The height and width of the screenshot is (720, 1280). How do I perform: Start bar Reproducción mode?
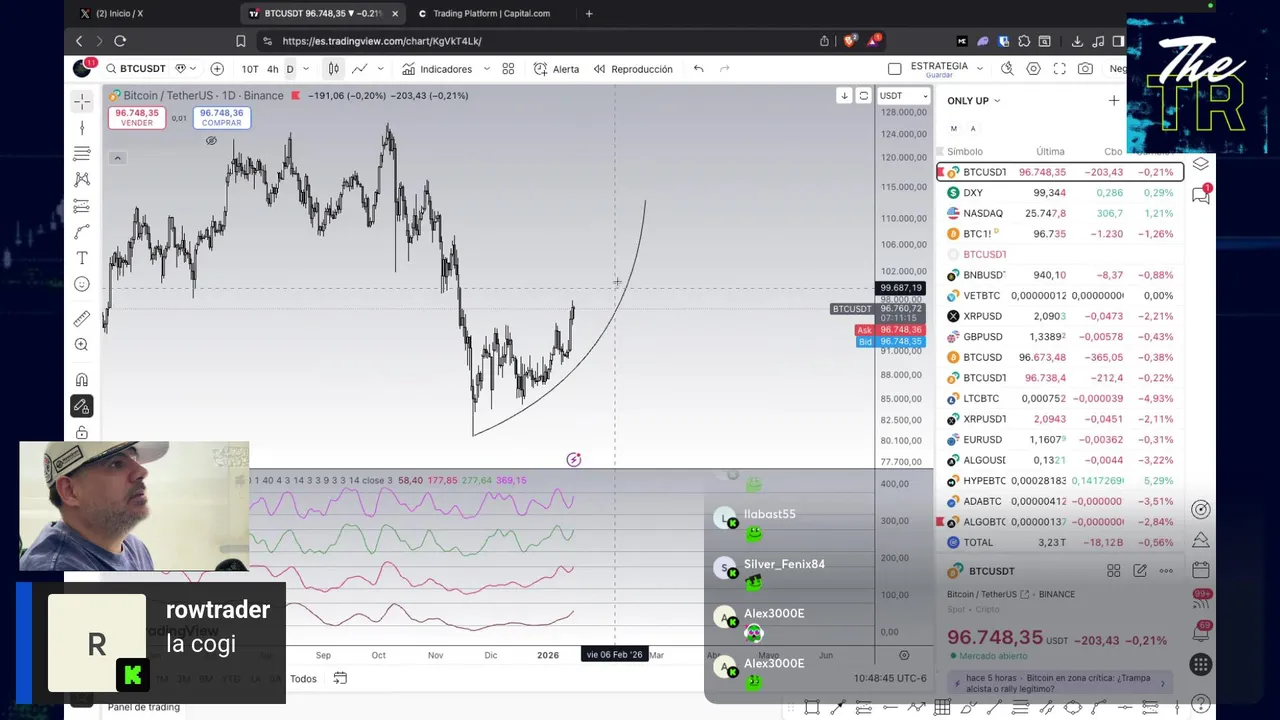click(x=633, y=69)
